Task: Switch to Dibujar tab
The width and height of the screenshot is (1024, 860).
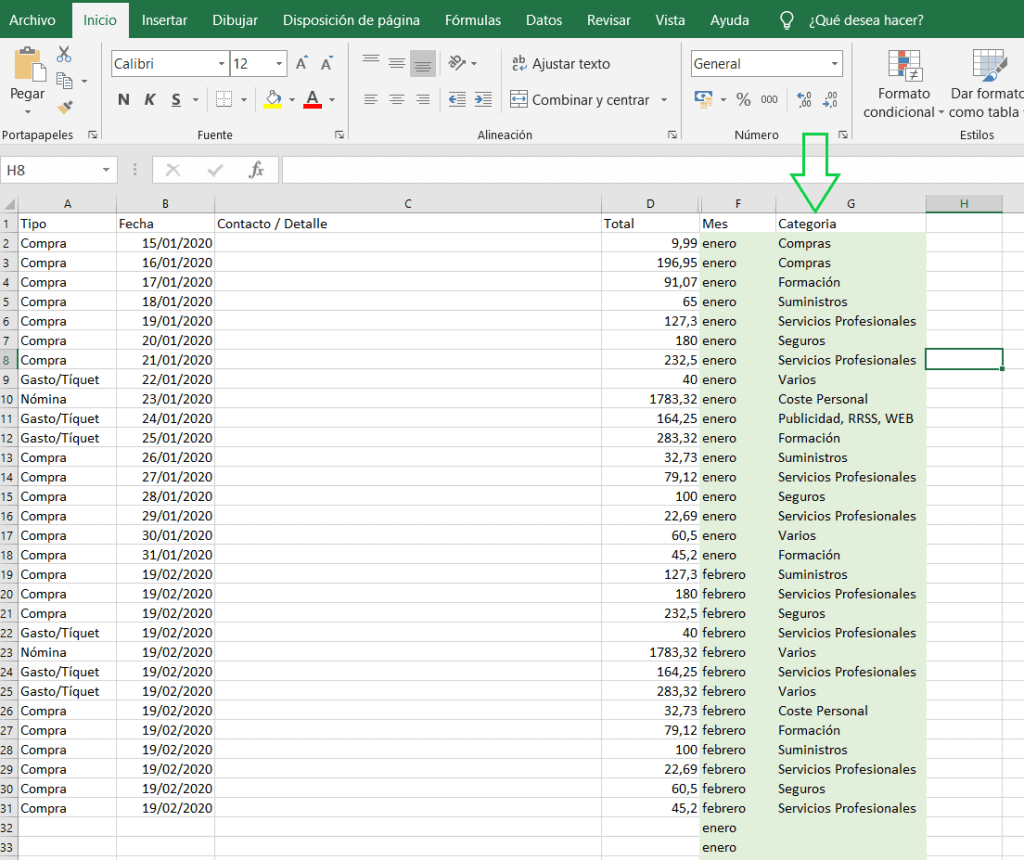Action: coord(235,20)
